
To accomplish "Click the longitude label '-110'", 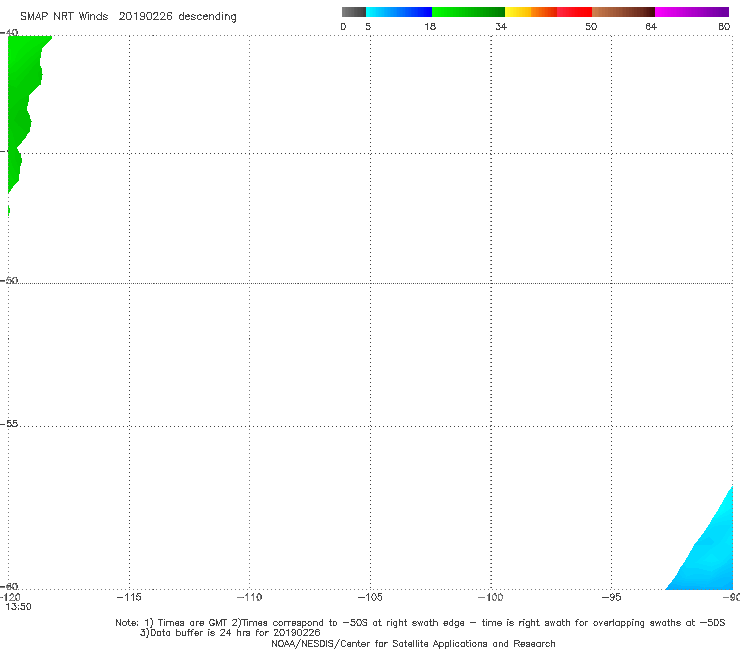I will [249, 597].
